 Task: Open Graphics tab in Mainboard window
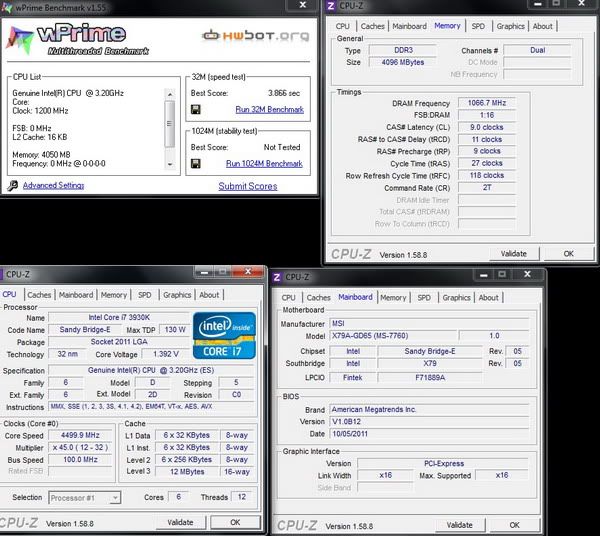(456, 298)
